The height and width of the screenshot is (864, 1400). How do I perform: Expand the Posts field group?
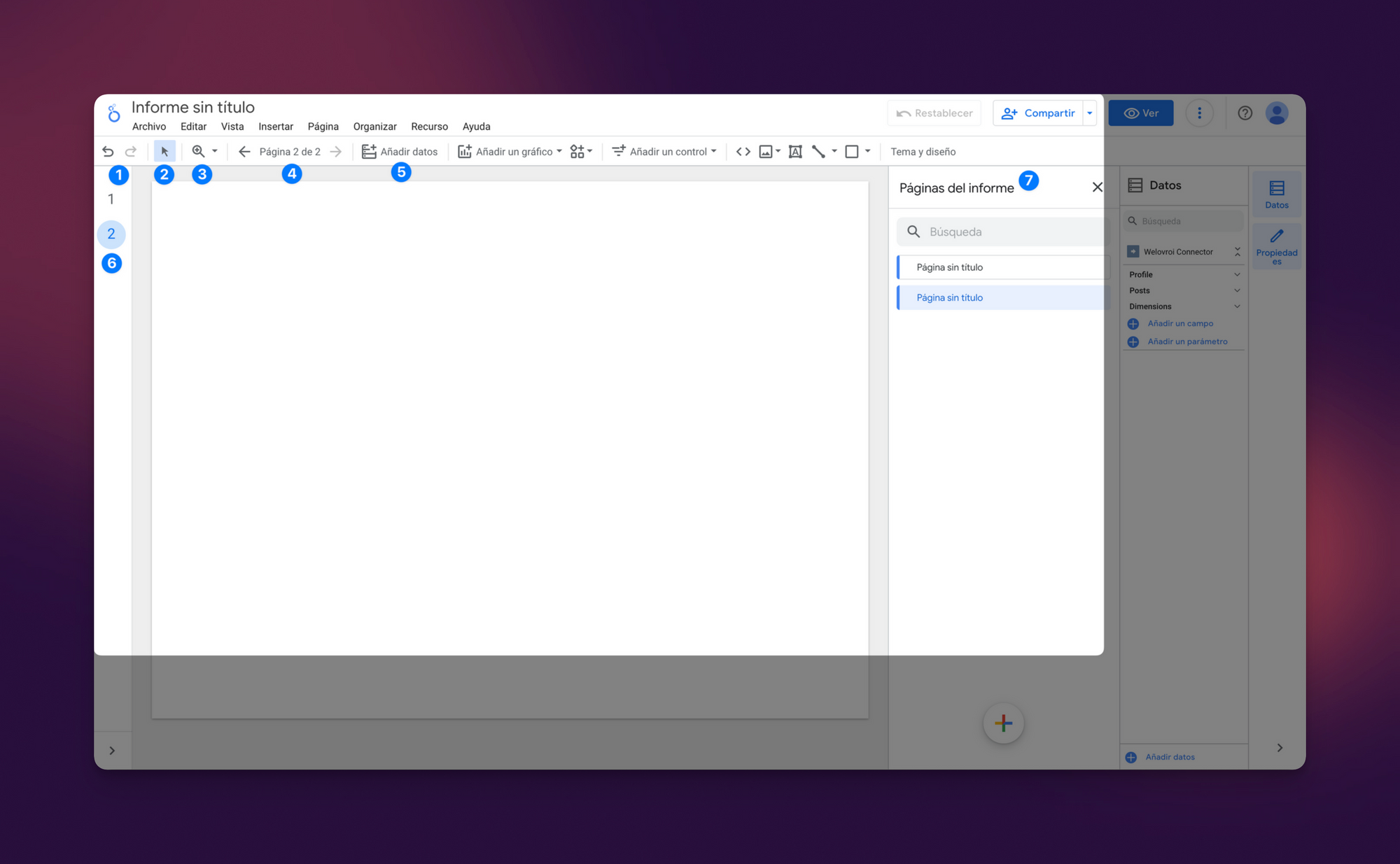coord(1237,290)
